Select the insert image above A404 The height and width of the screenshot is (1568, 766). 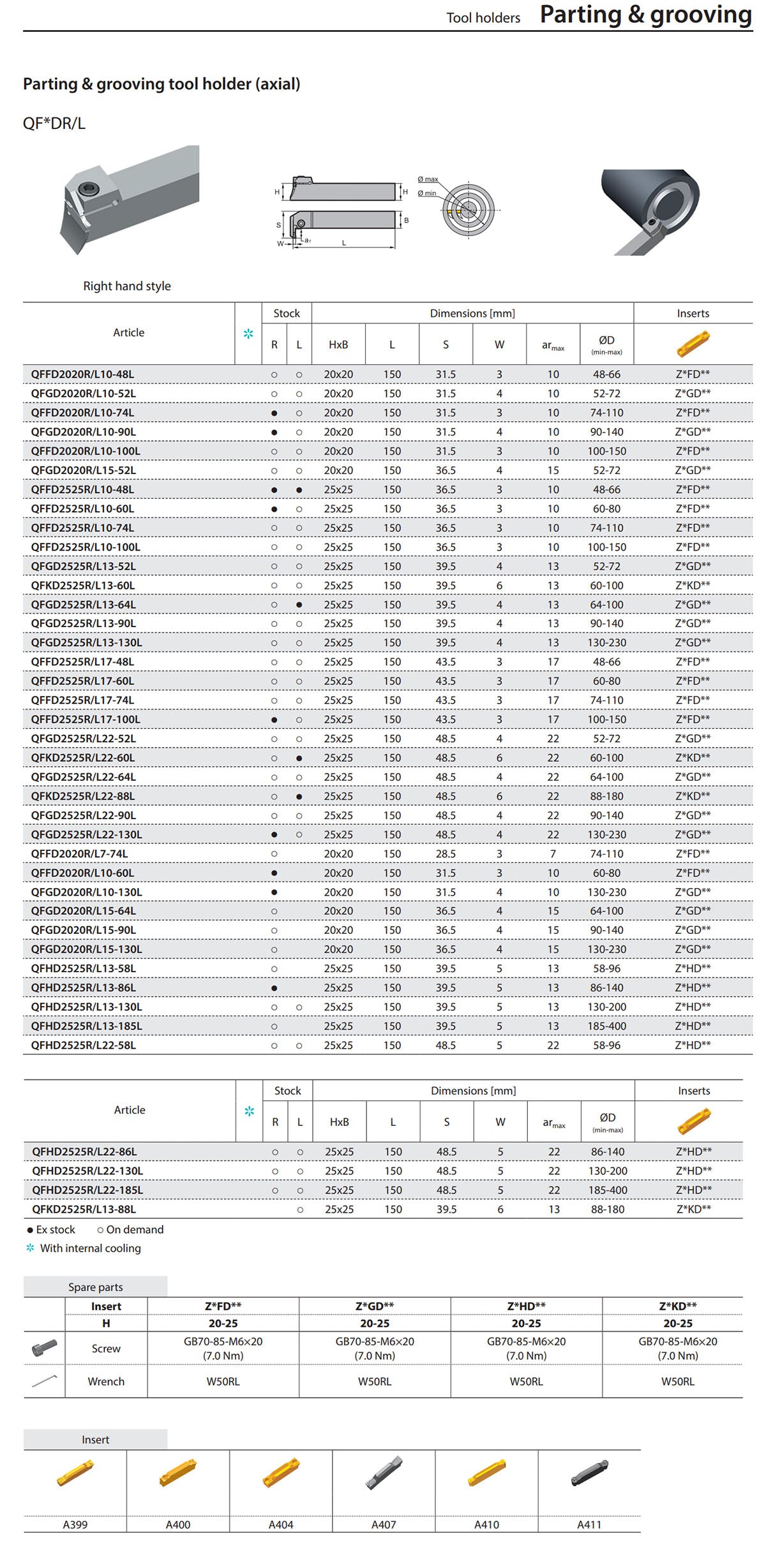pyautogui.click(x=281, y=1474)
